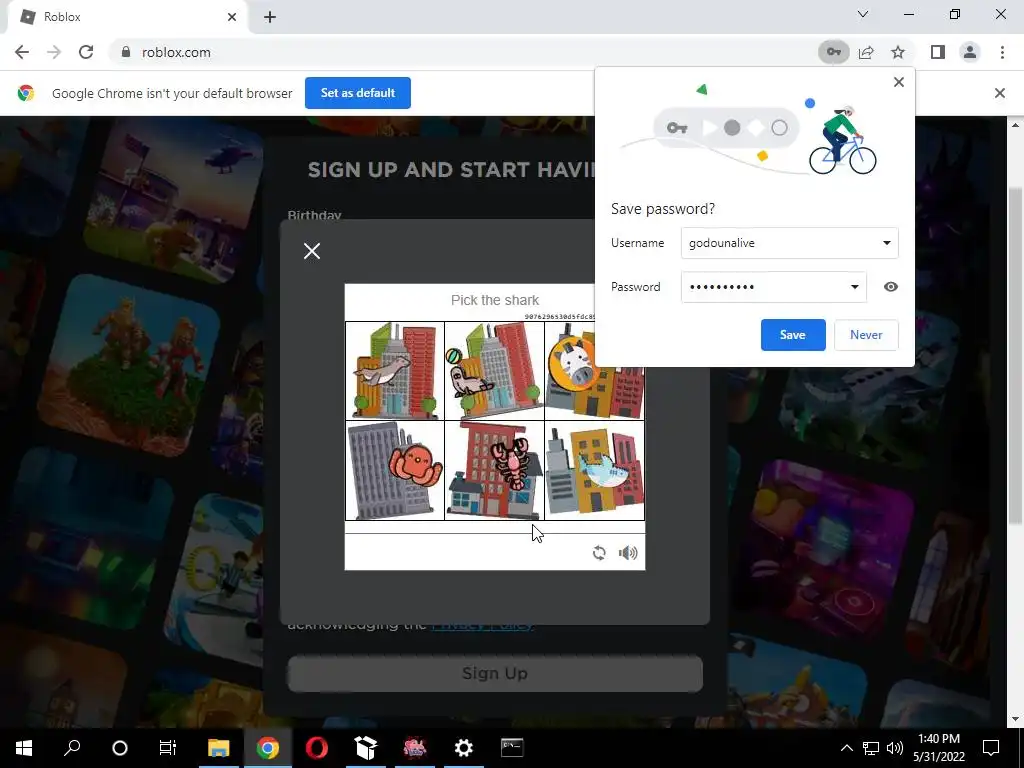
Task: Open a new browser tab
Action: click(x=270, y=17)
